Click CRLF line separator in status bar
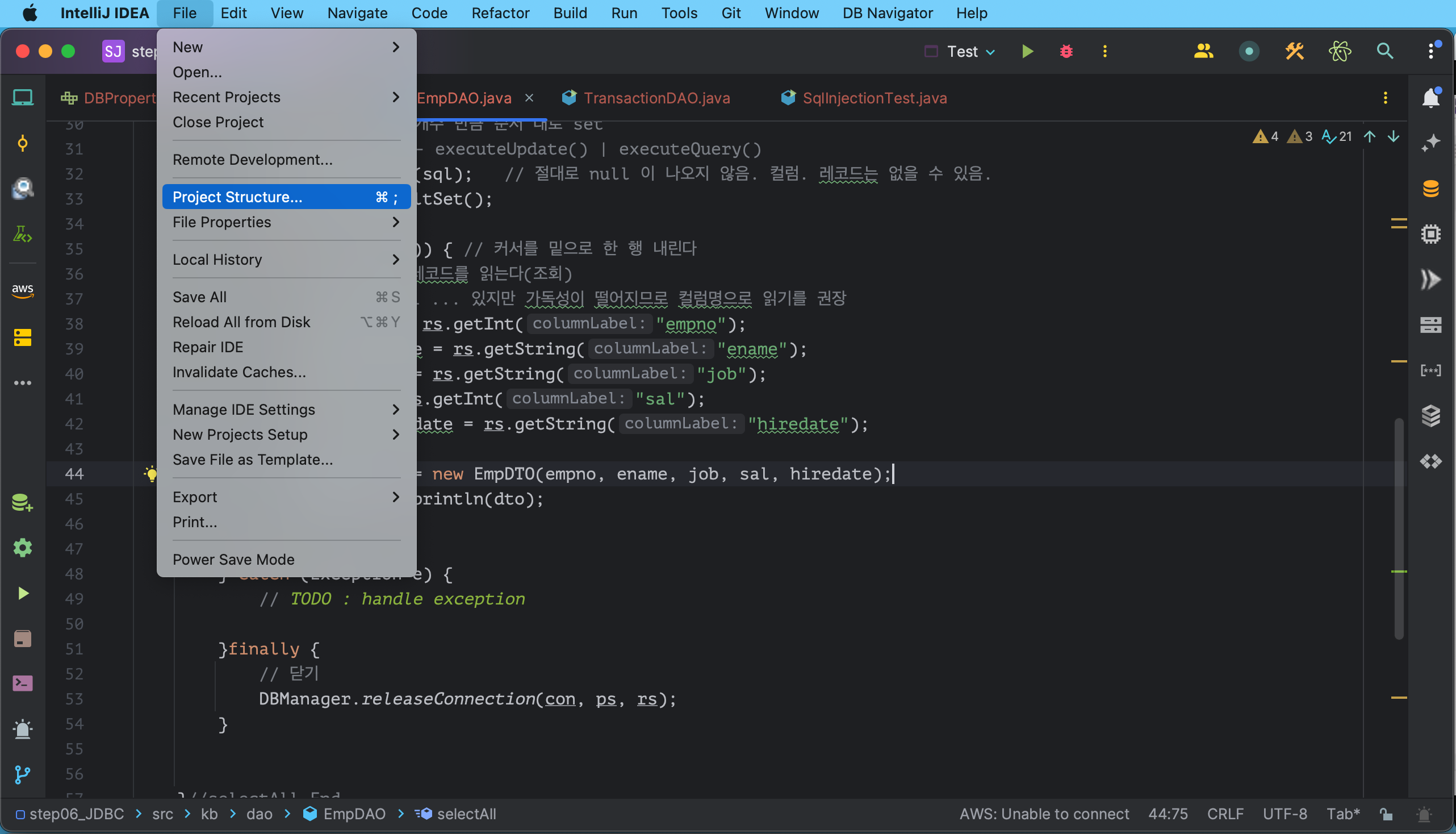The width and height of the screenshot is (1456, 834). 1225,814
